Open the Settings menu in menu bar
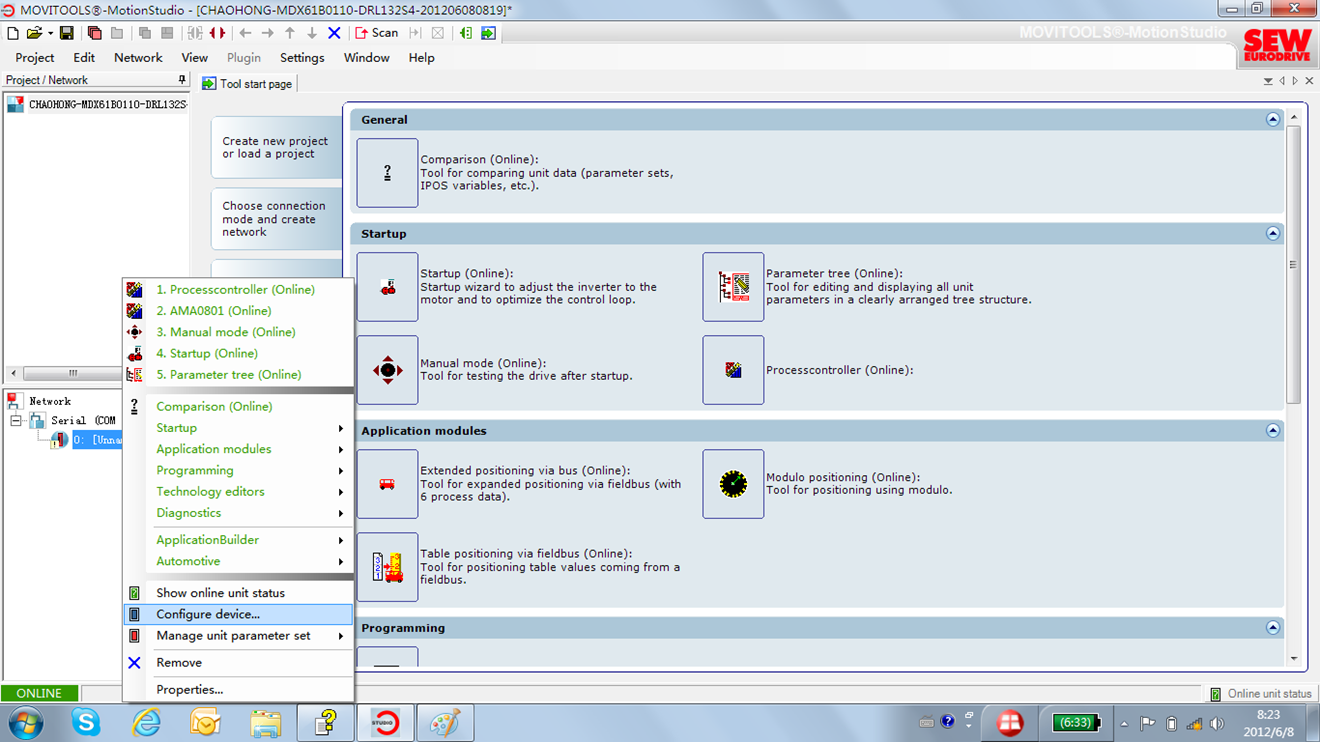1320x742 pixels. point(302,58)
